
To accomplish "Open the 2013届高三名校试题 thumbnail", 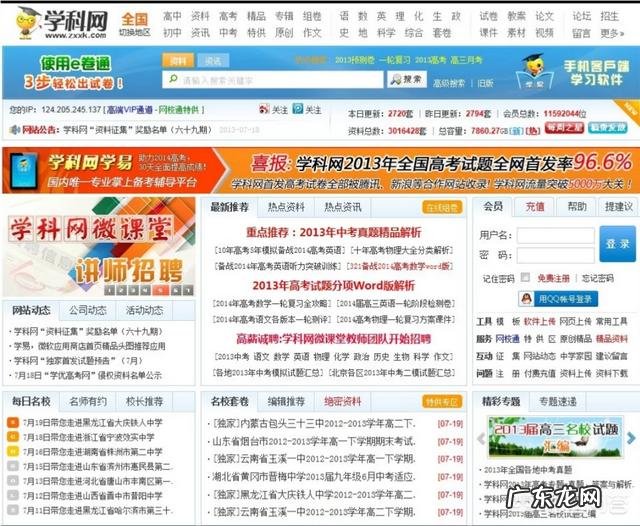I will click(556, 437).
